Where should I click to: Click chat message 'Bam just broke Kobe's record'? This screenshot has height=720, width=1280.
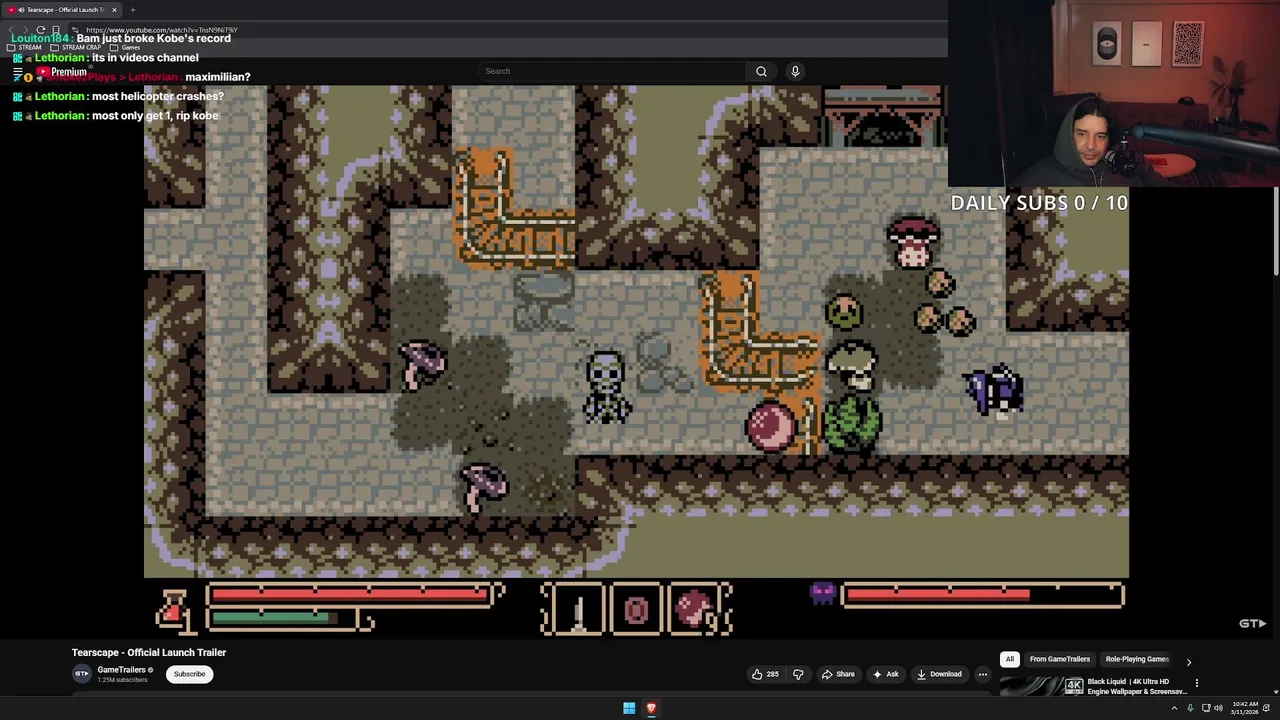click(154, 38)
